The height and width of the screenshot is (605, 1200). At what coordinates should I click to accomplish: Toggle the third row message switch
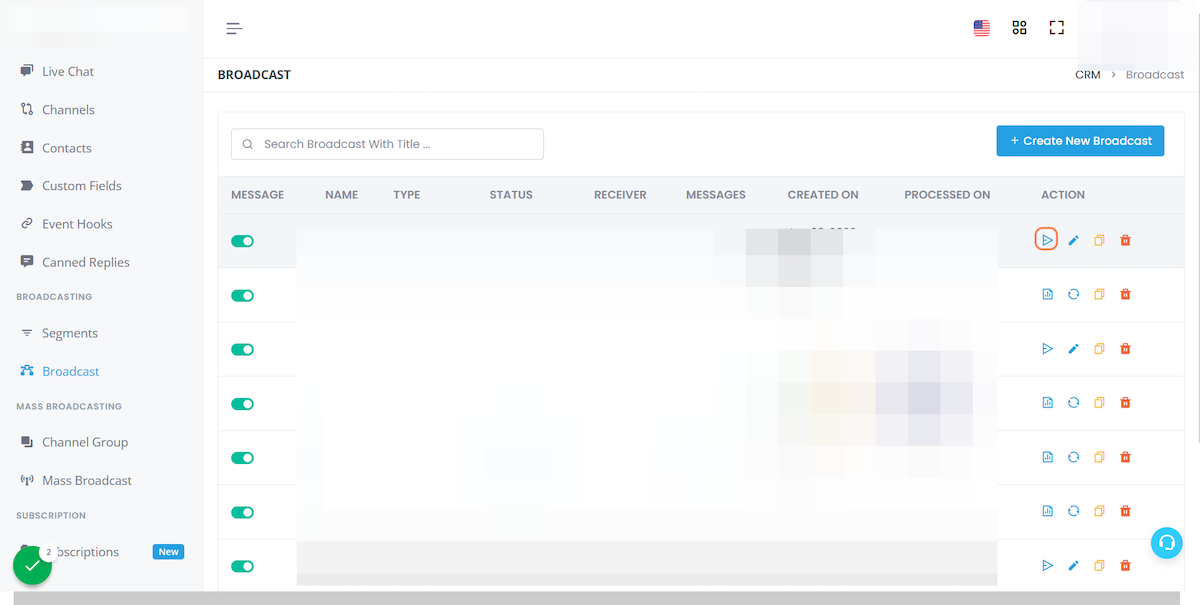pyautogui.click(x=242, y=350)
